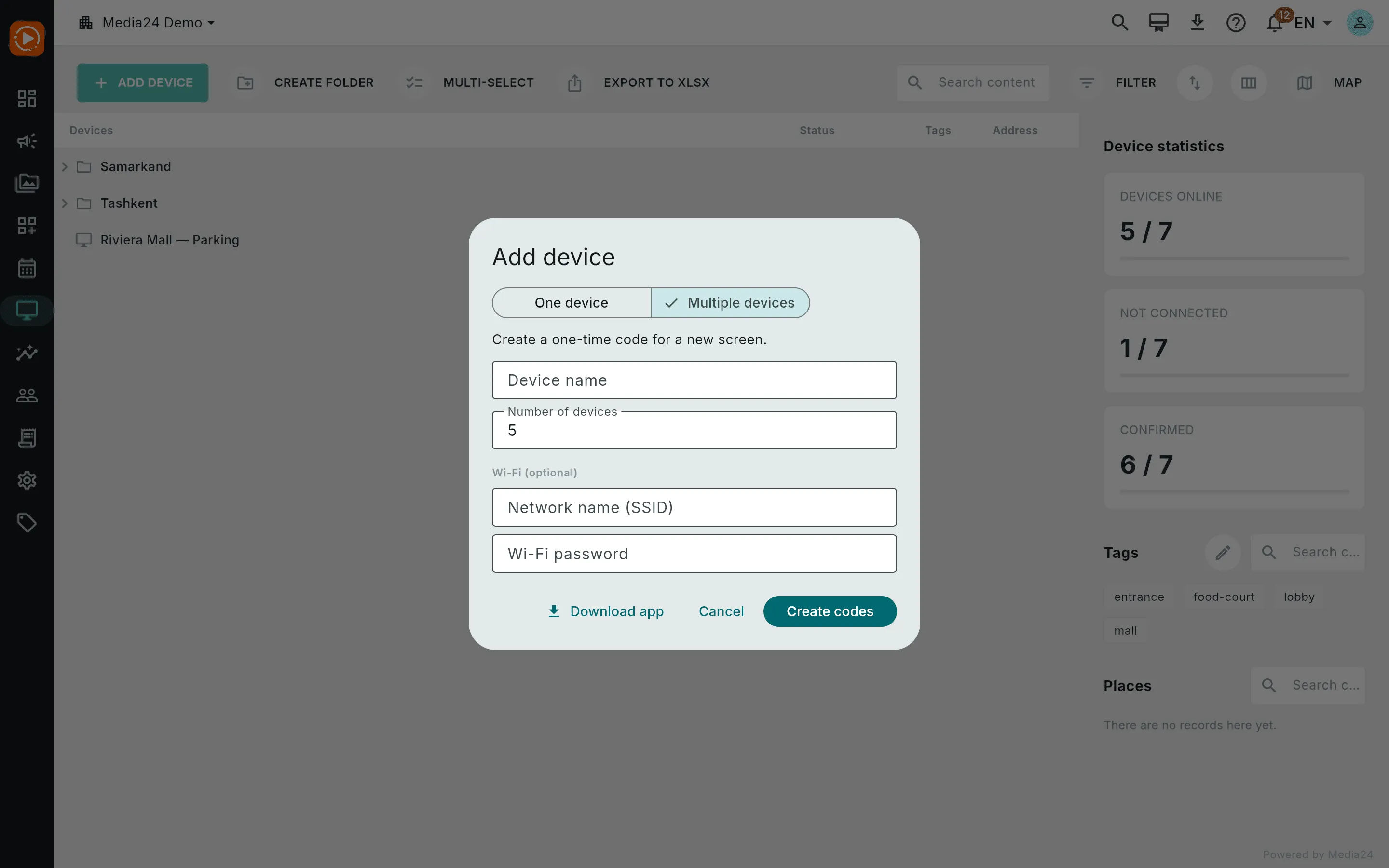1389x868 pixels.
Task: Edit tags using the pencil icon
Action: coord(1223,552)
